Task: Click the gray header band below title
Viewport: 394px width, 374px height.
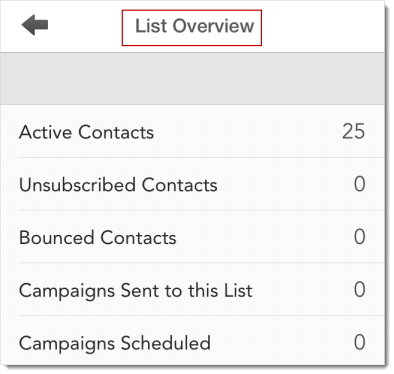Action: 192,79
